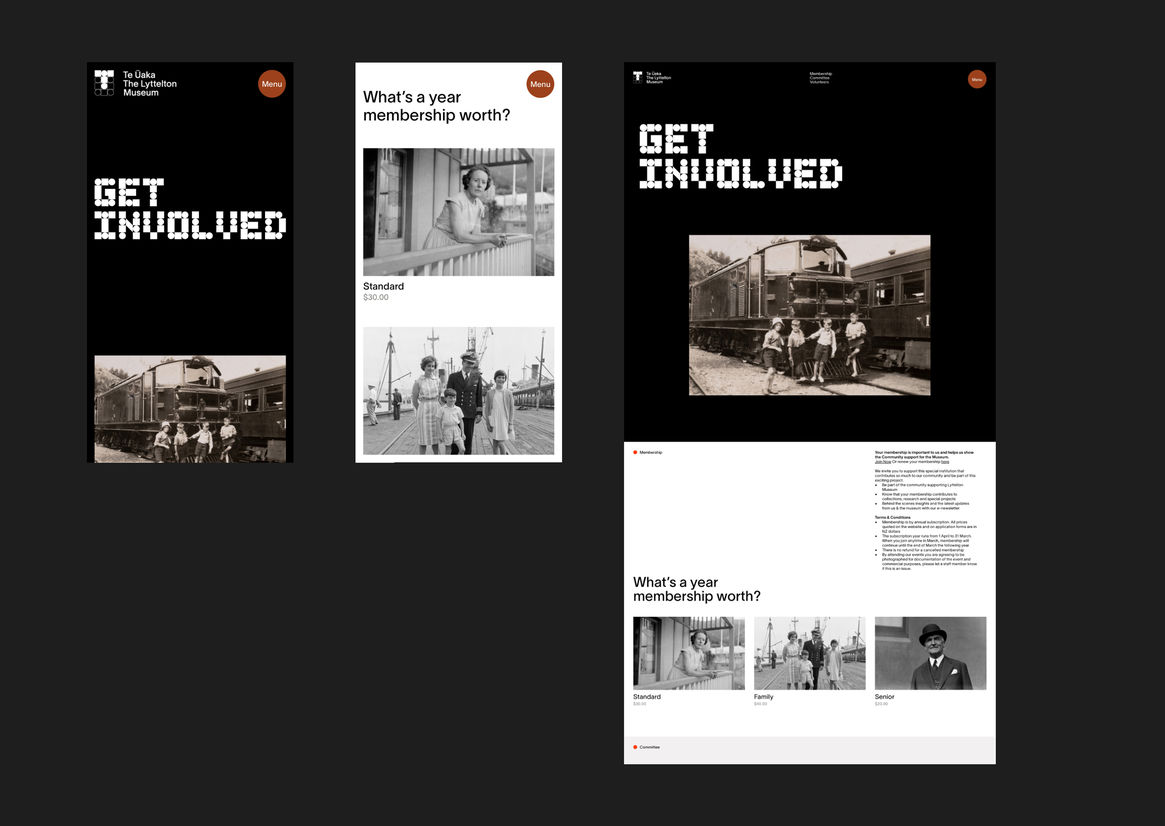This screenshot has height=826, width=1165.
Task: Click the museum logo icon in the desktop mockup
Action: [x=638, y=77]
